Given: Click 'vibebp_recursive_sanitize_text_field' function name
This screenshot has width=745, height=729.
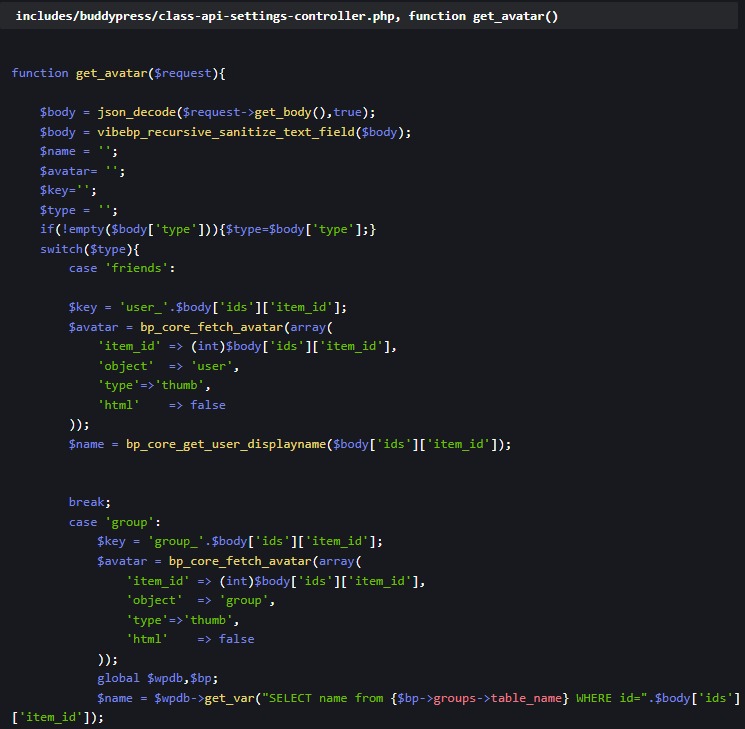Looking at the screenshot, I should [226, 132].
